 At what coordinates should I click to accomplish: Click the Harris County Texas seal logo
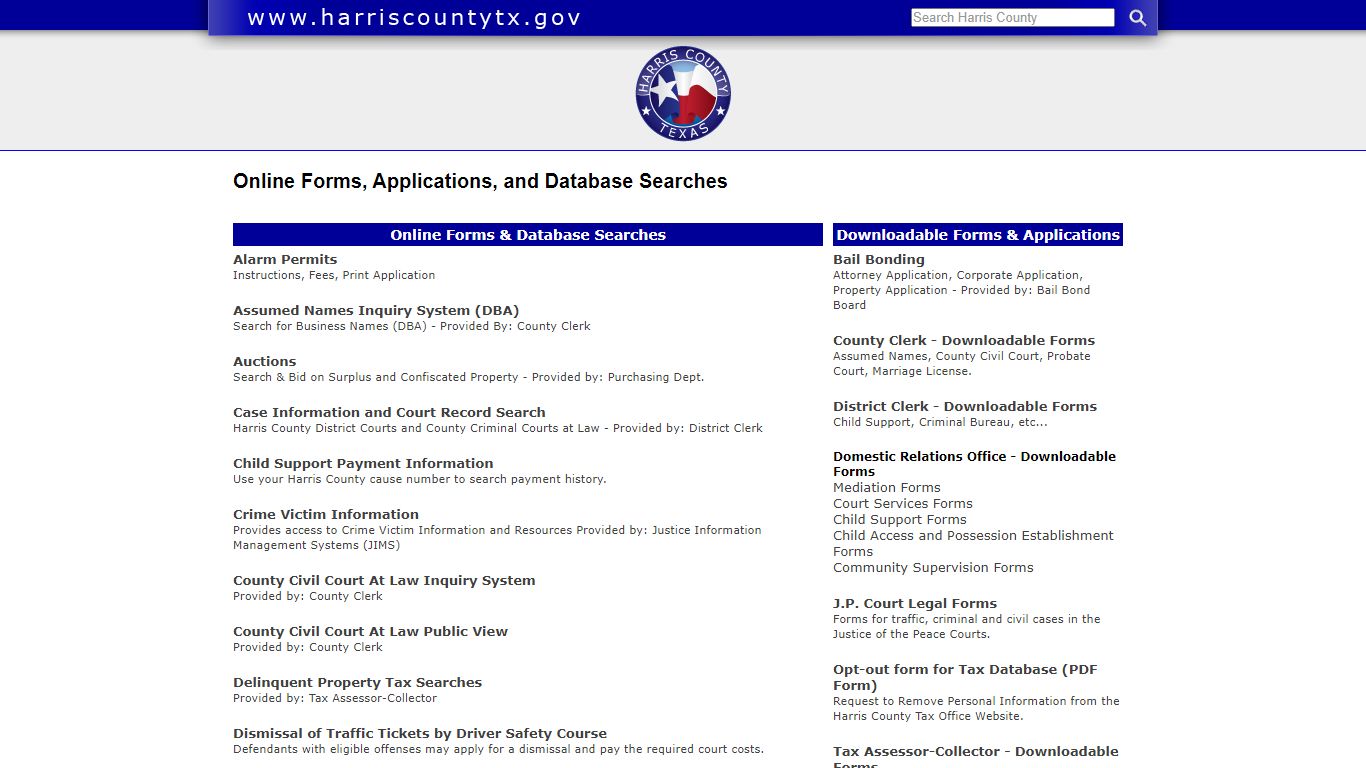683,93
